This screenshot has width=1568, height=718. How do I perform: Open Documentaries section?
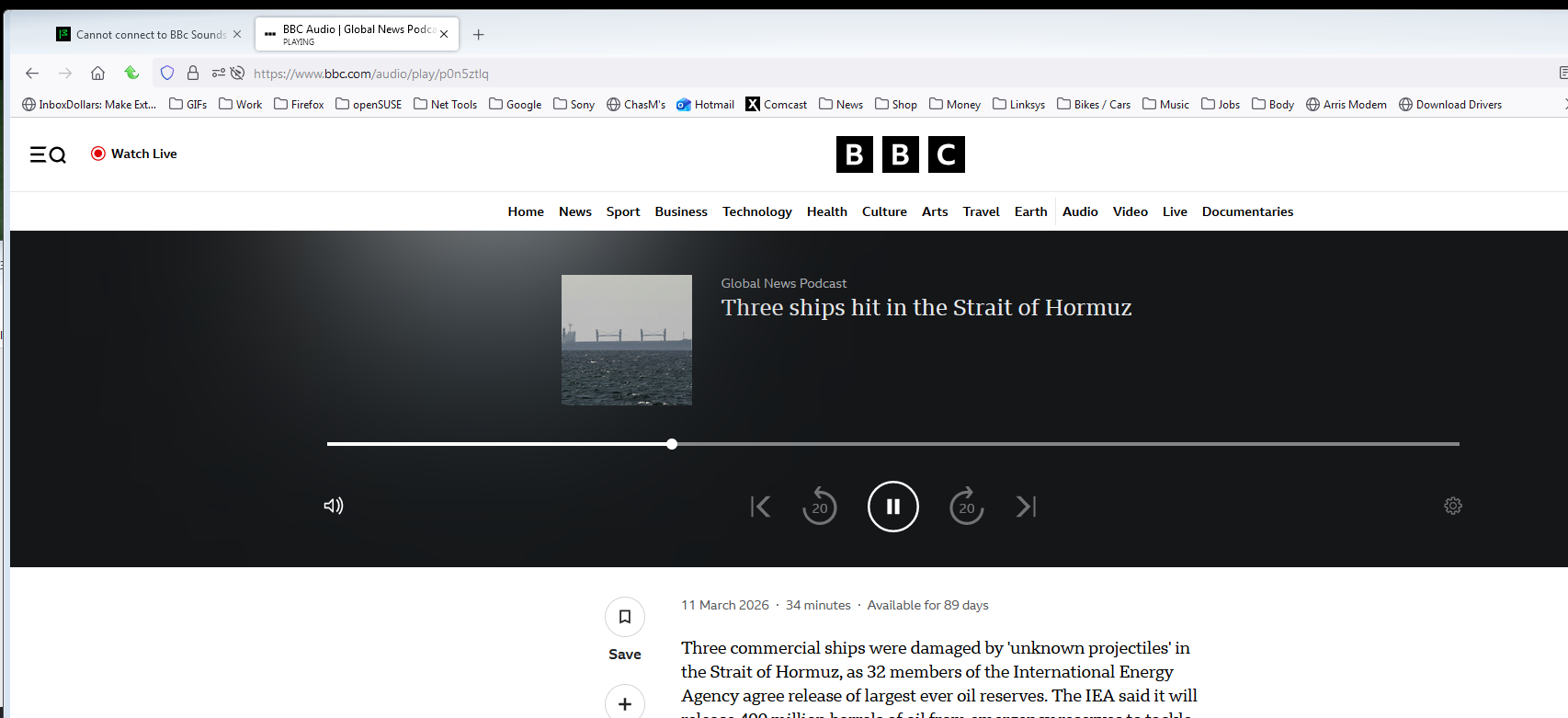click(1247, 211)
